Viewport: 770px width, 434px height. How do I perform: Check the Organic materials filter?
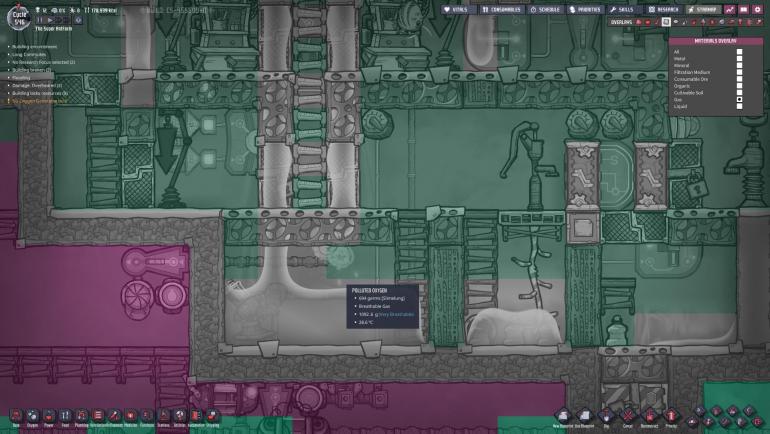pyautogui.click(x=740, y=86)
